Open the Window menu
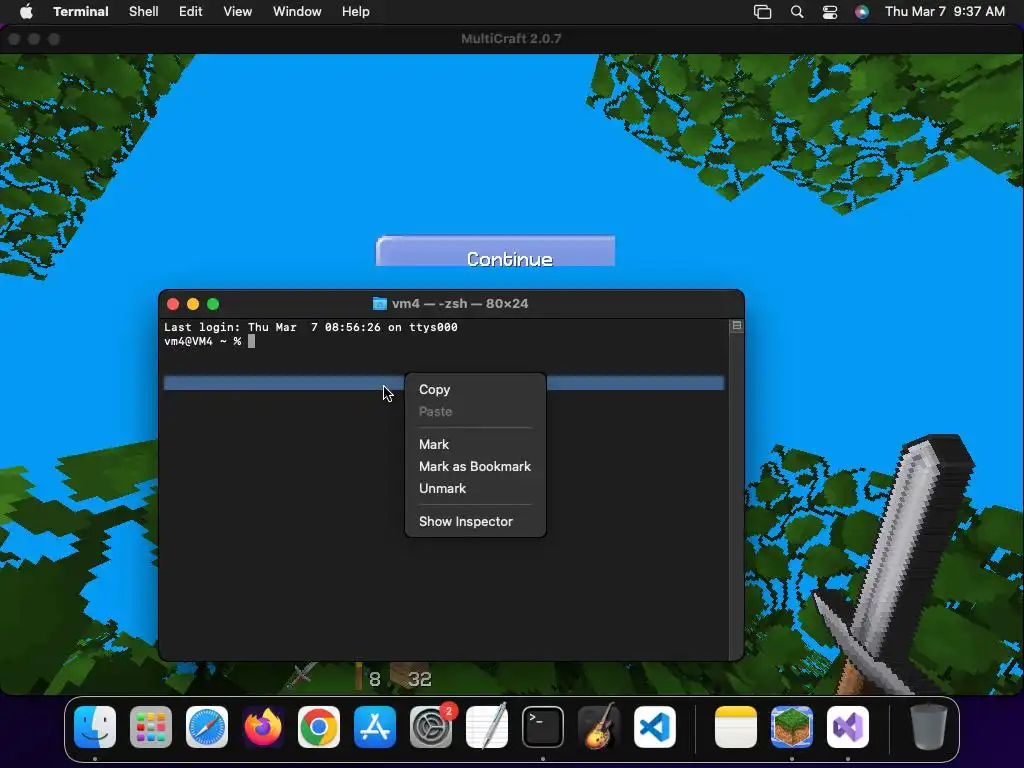 tap(297, 12)
